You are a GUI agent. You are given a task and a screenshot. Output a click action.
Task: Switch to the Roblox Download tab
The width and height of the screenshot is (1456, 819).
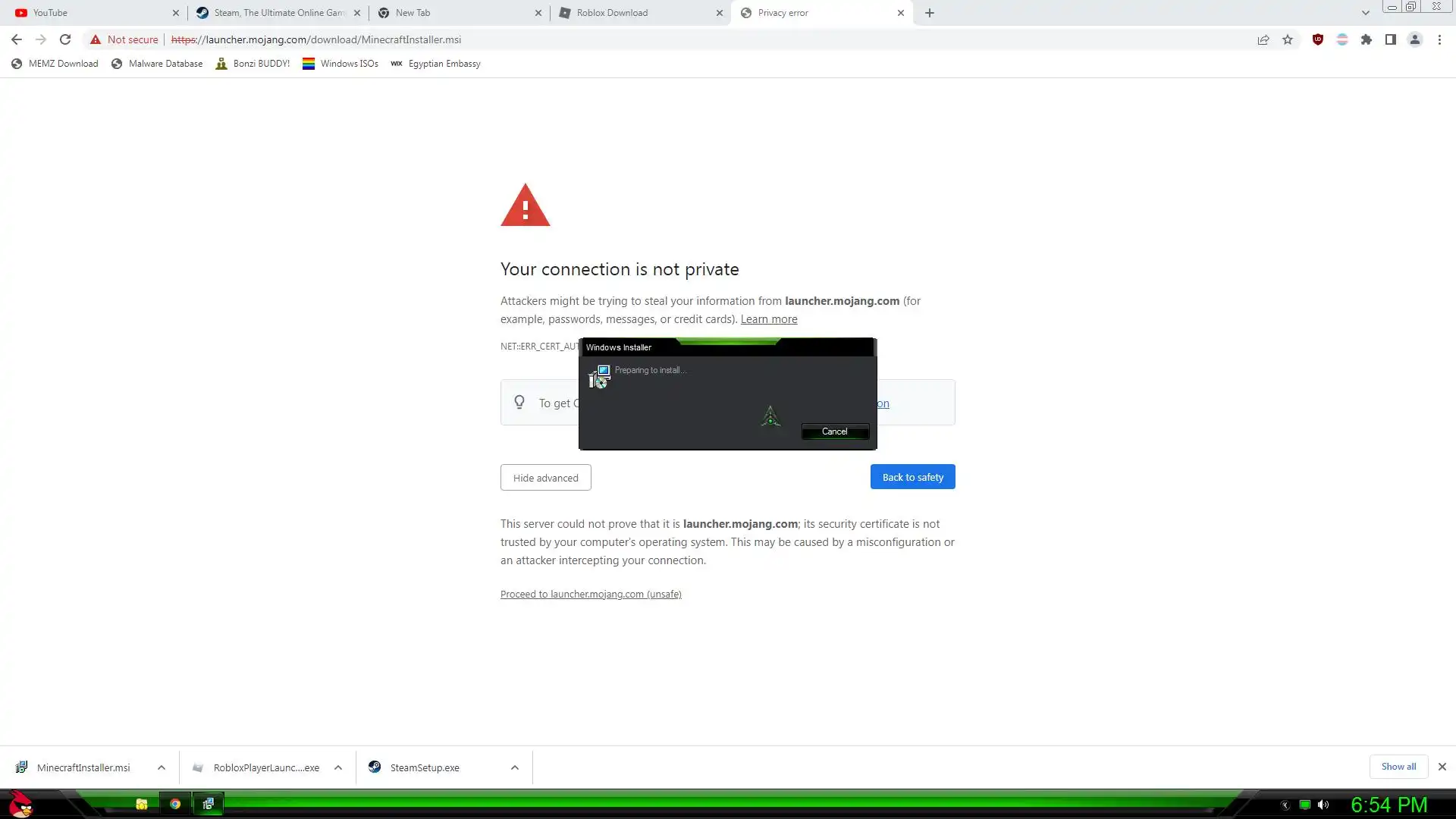point(637,13)
